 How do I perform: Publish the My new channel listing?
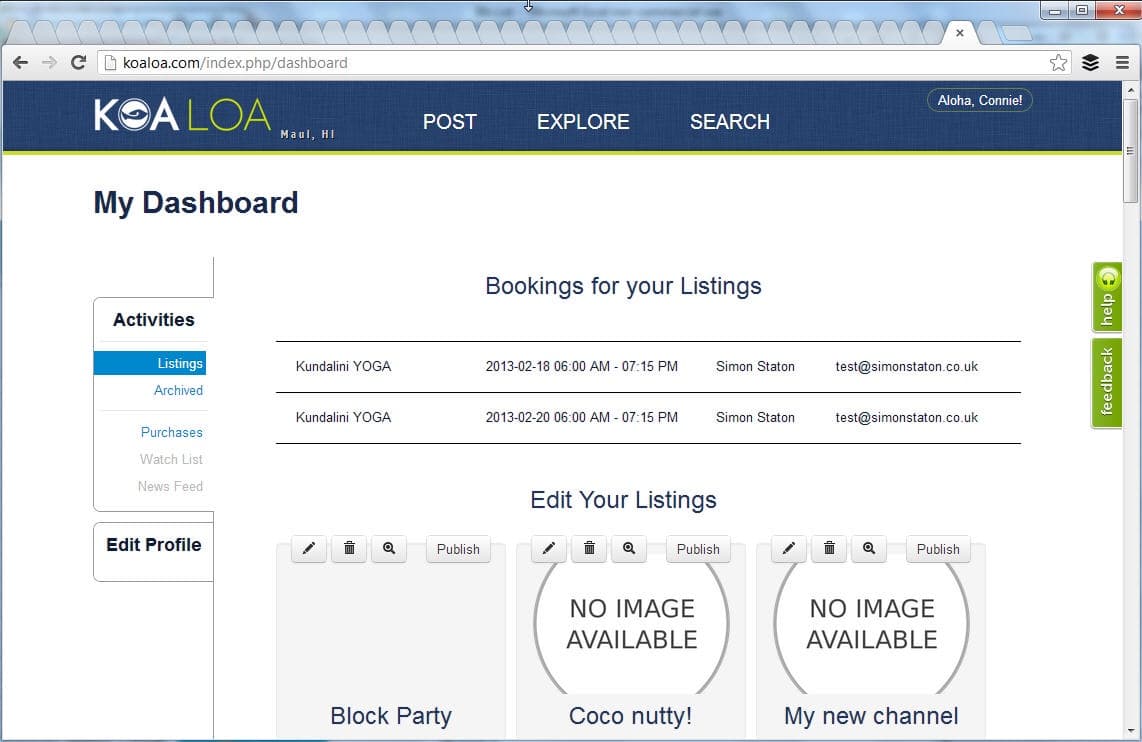tap(938, 549)
